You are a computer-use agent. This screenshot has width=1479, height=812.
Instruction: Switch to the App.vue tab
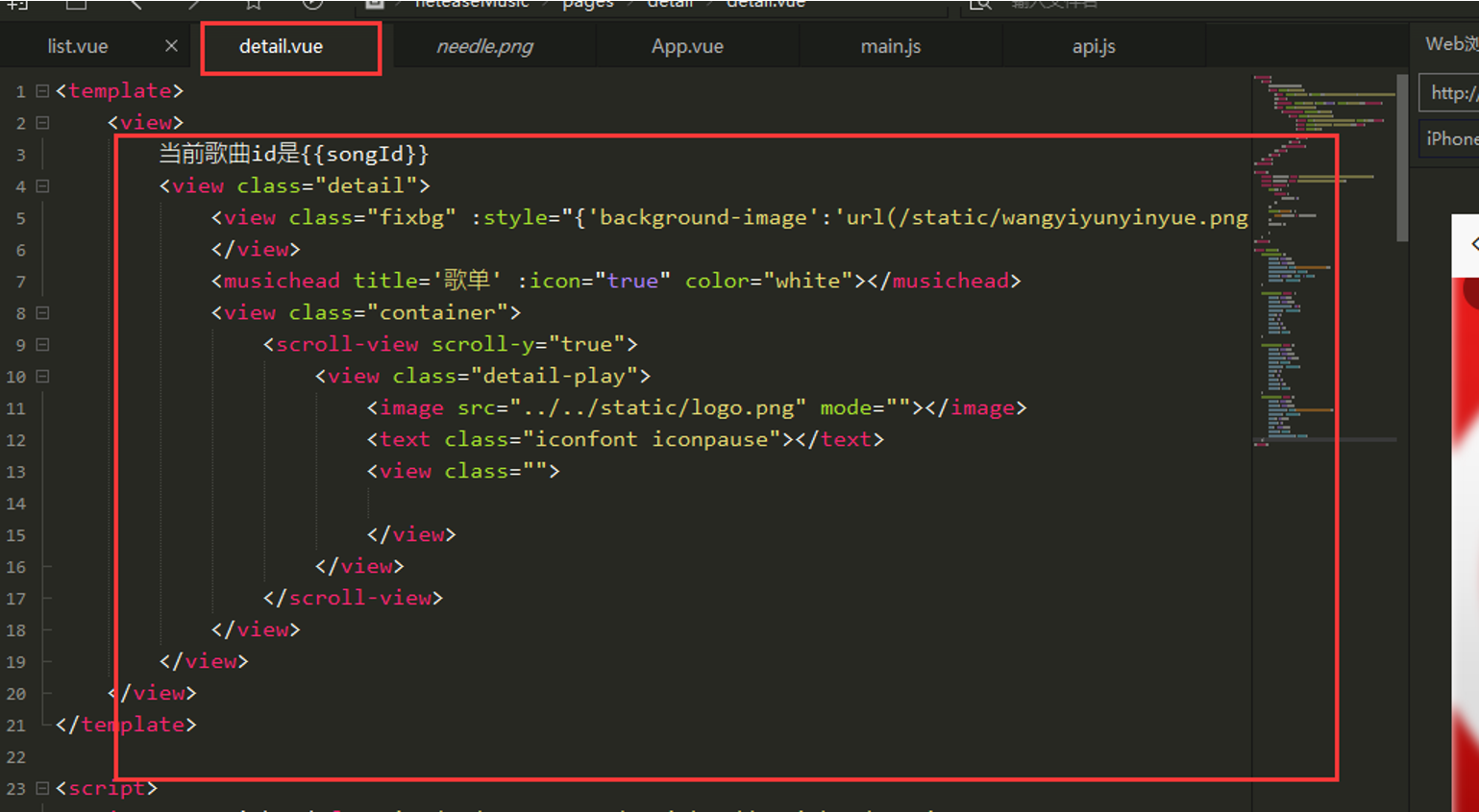pos(687,46)
